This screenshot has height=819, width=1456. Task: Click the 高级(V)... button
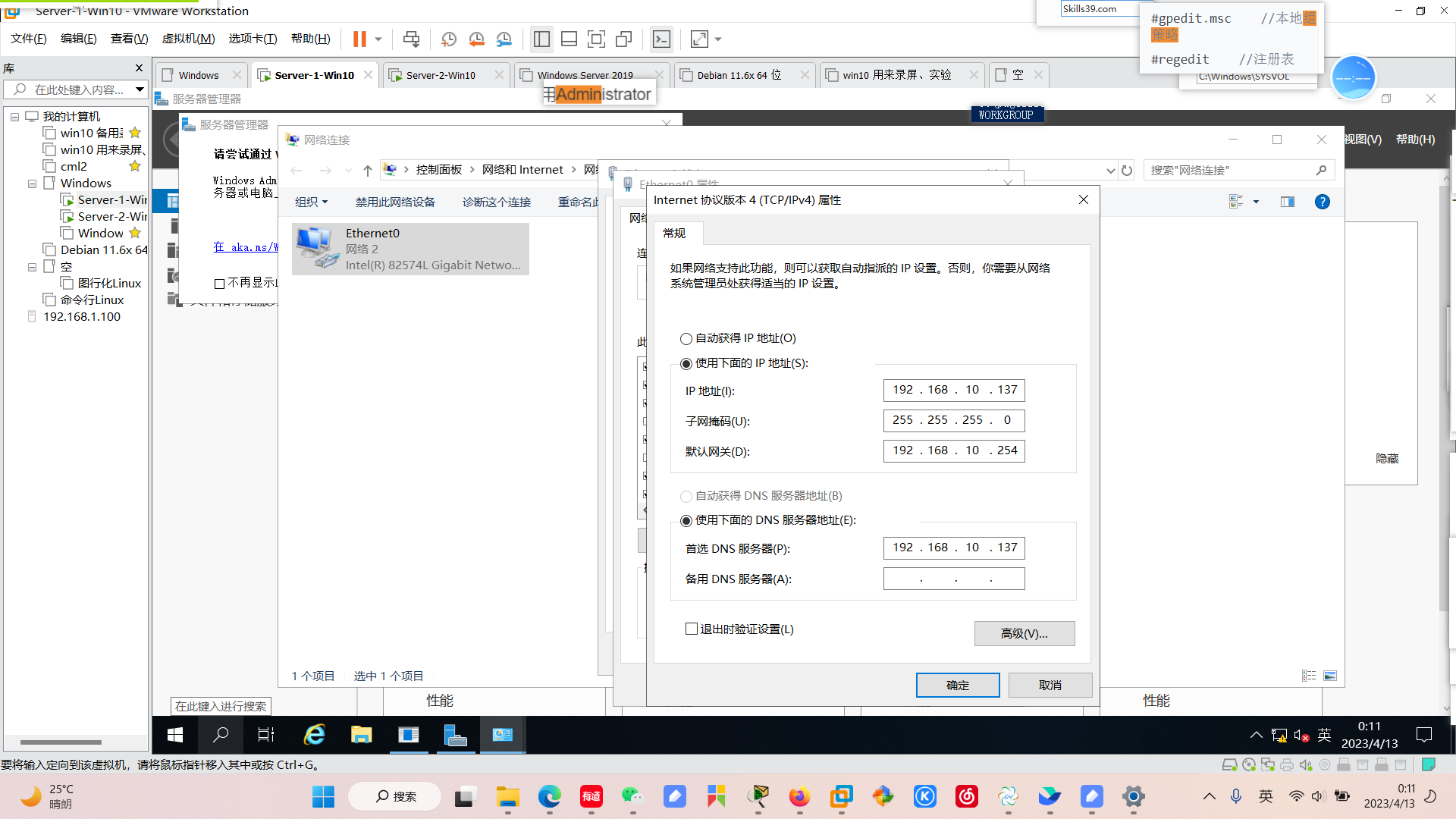click(1025, 634)
